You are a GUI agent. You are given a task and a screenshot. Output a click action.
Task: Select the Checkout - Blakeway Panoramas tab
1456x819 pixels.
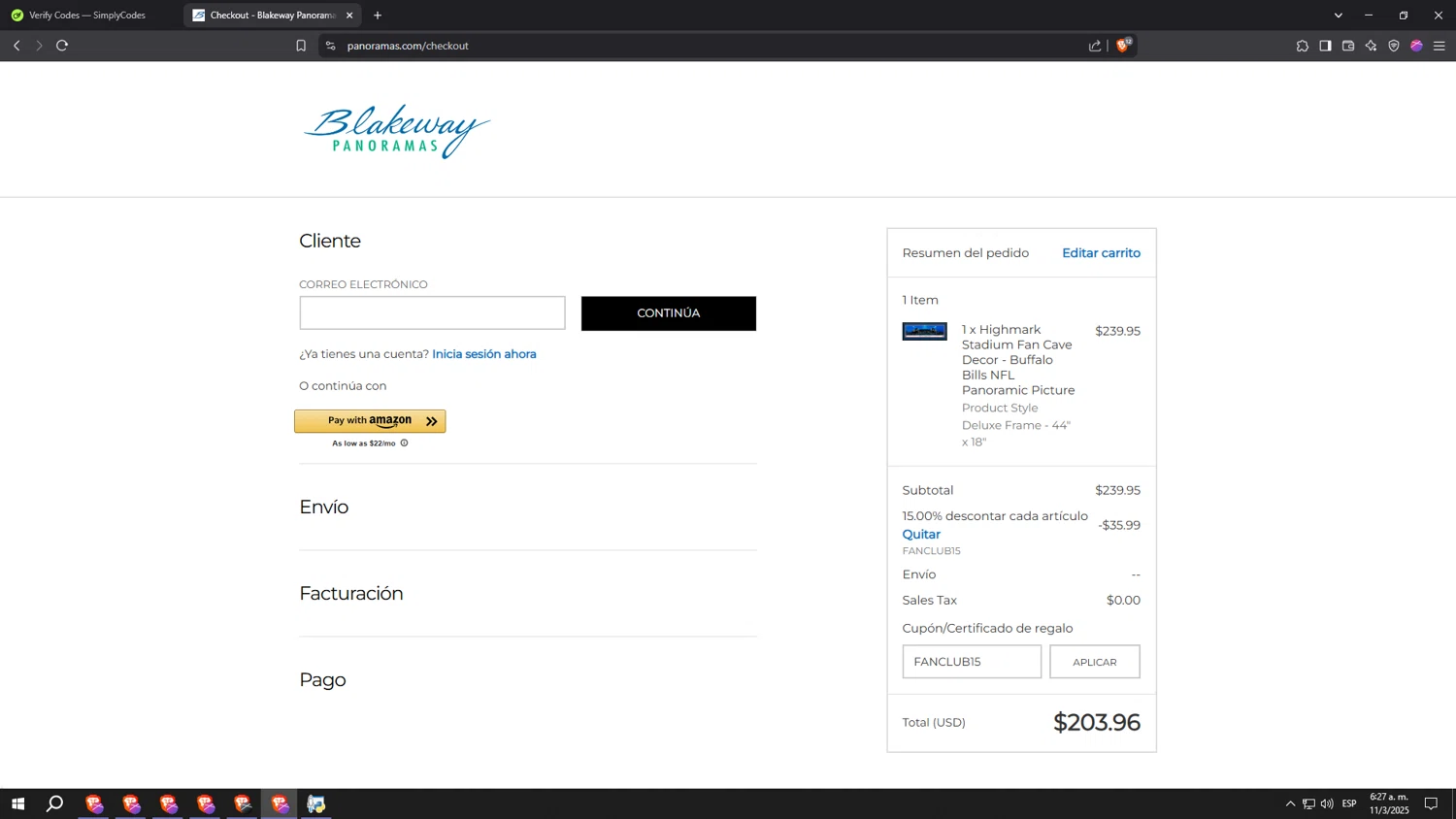[x=272, y=16]
